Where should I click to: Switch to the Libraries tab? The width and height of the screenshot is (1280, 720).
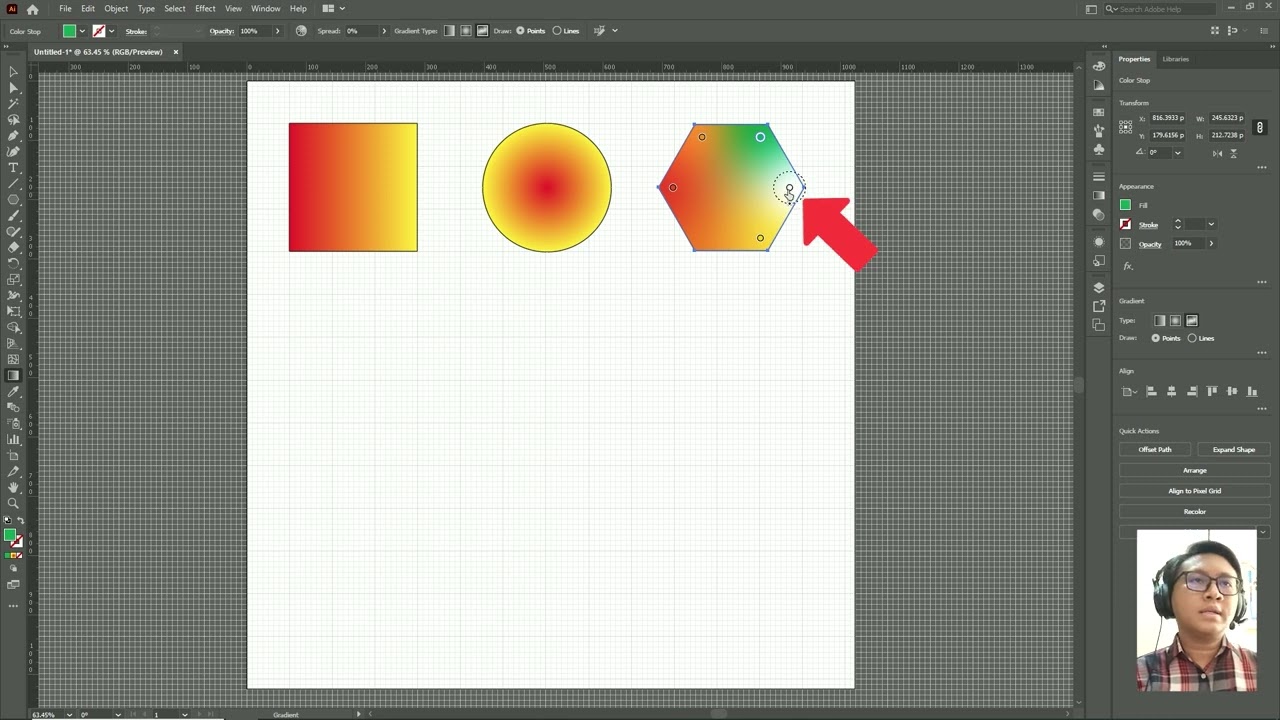point(1176,59)
